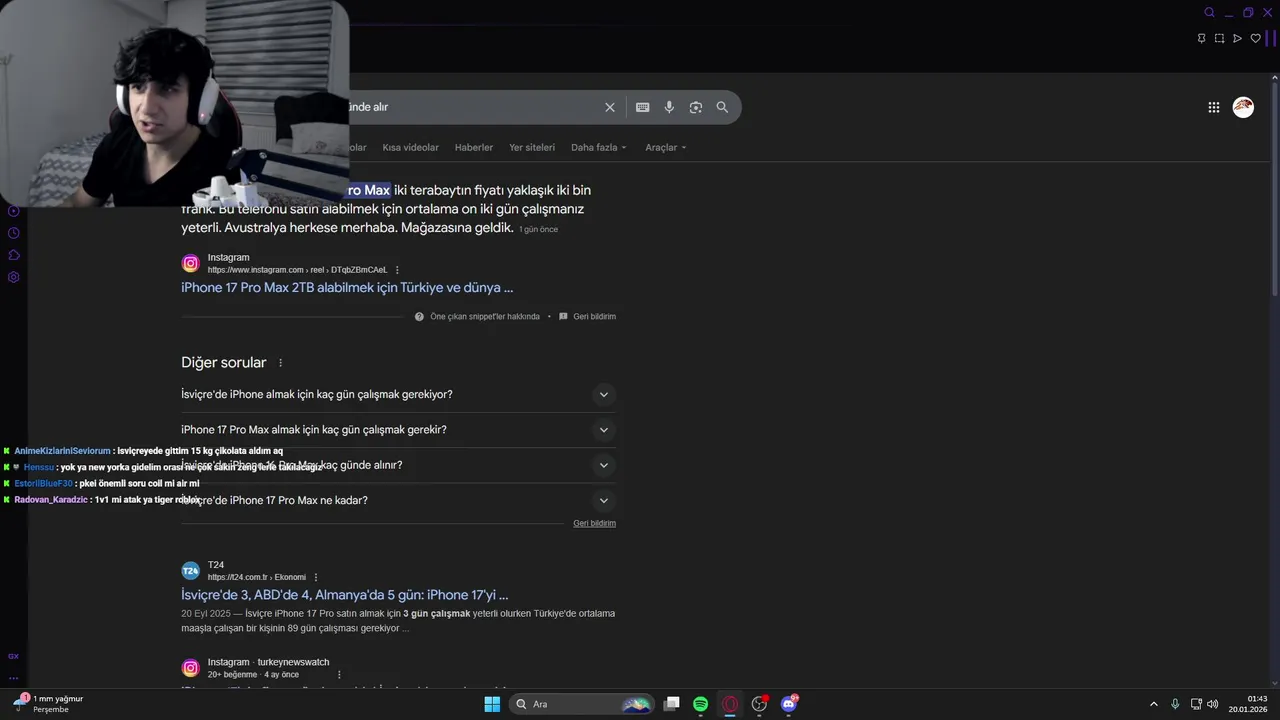Screen dimensions: 1280x720
Task: Click tray microphone icon
Action: click(x=1175, y=704)
